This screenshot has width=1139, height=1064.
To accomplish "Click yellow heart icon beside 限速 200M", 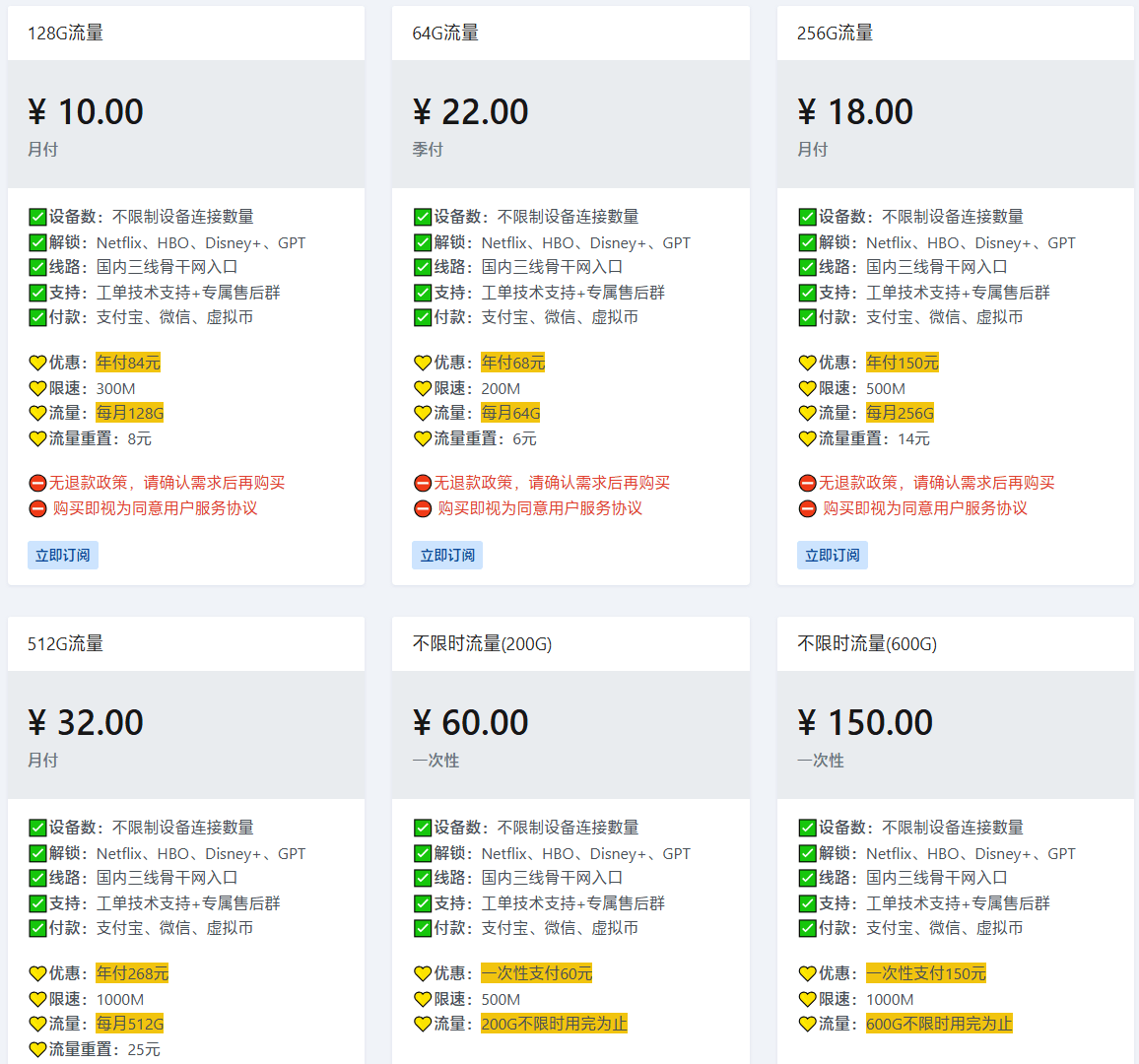I will coord(423,388).
